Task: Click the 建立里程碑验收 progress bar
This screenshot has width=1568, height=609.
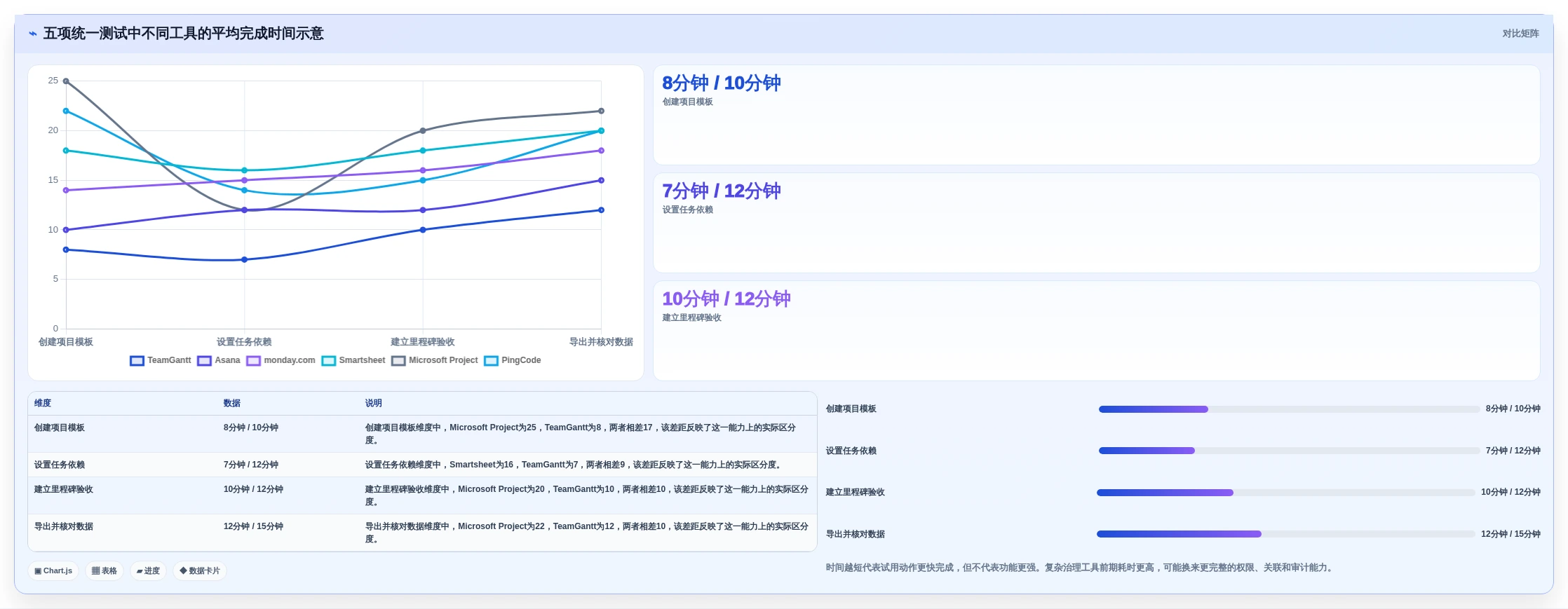Action: tap(1286, 493)
